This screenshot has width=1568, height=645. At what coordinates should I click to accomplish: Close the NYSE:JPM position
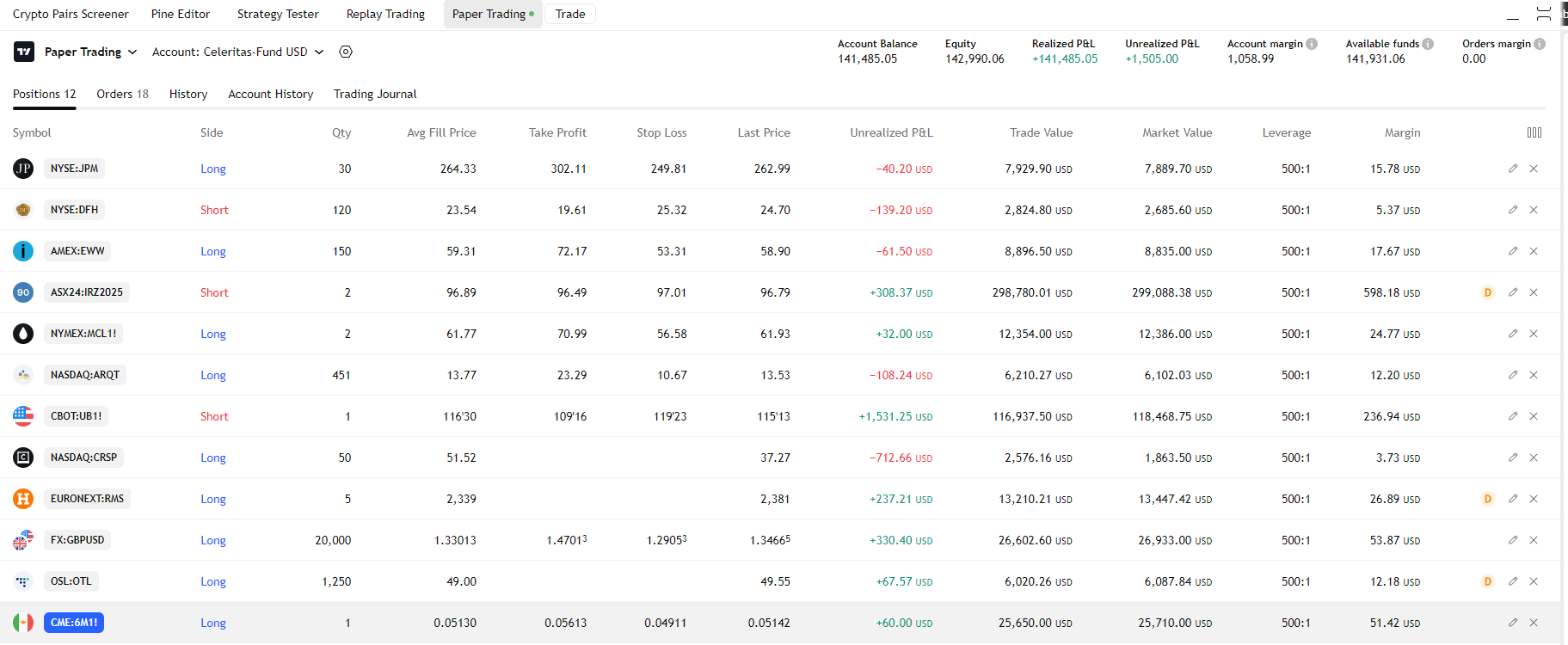(1534, 169)
